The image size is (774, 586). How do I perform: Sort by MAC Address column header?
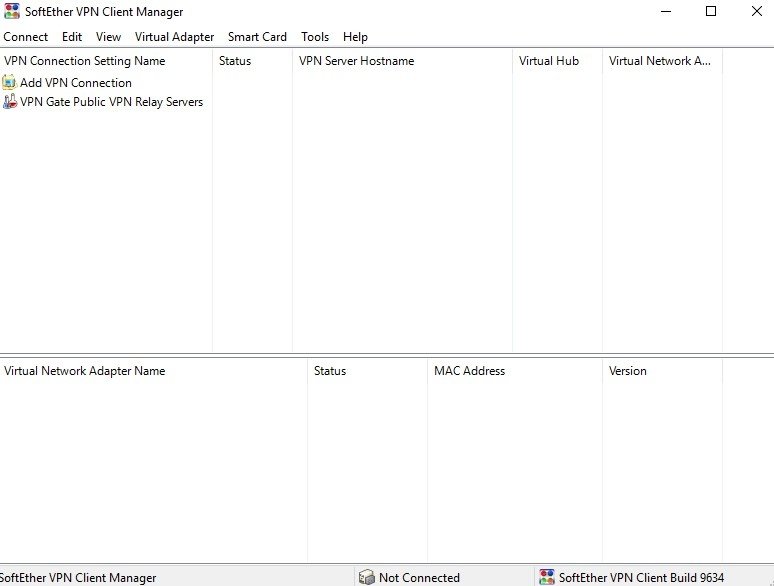pyautogui.click(x=515, y=371)
